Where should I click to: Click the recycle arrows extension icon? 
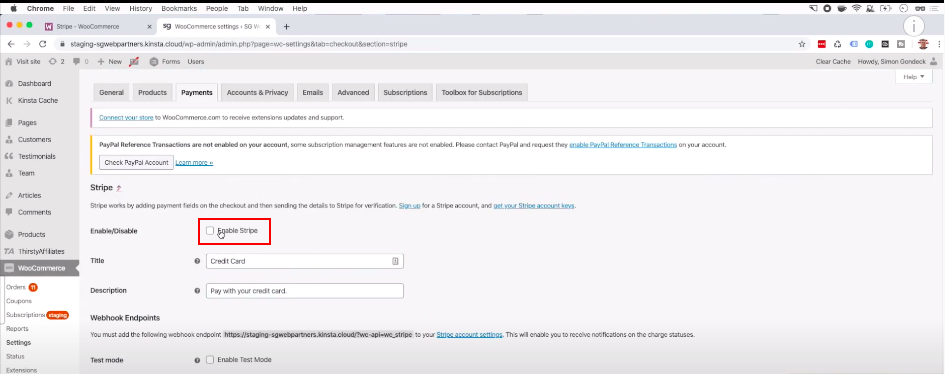point(837,44)
